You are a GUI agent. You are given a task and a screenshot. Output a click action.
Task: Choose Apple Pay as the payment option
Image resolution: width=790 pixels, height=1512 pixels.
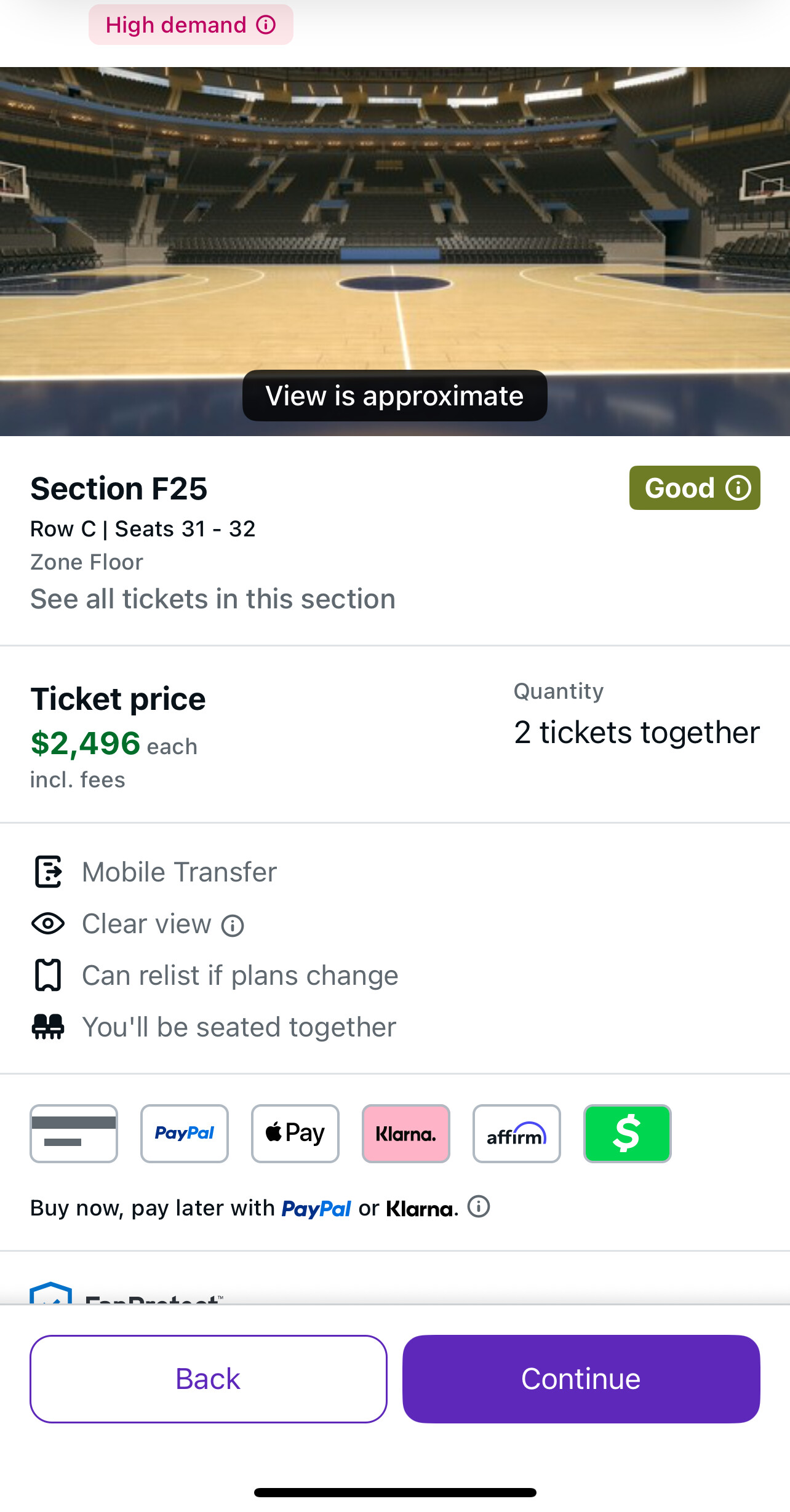point(295,1133)
